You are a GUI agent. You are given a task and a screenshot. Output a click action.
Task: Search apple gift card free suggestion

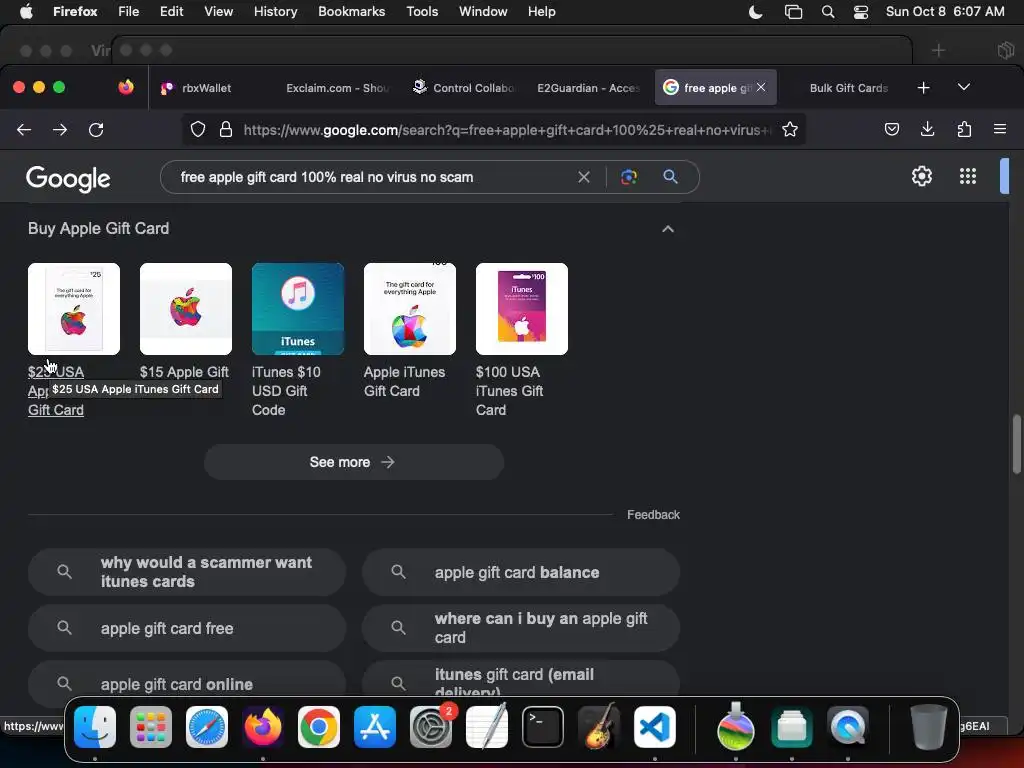[x=187, y=628]
